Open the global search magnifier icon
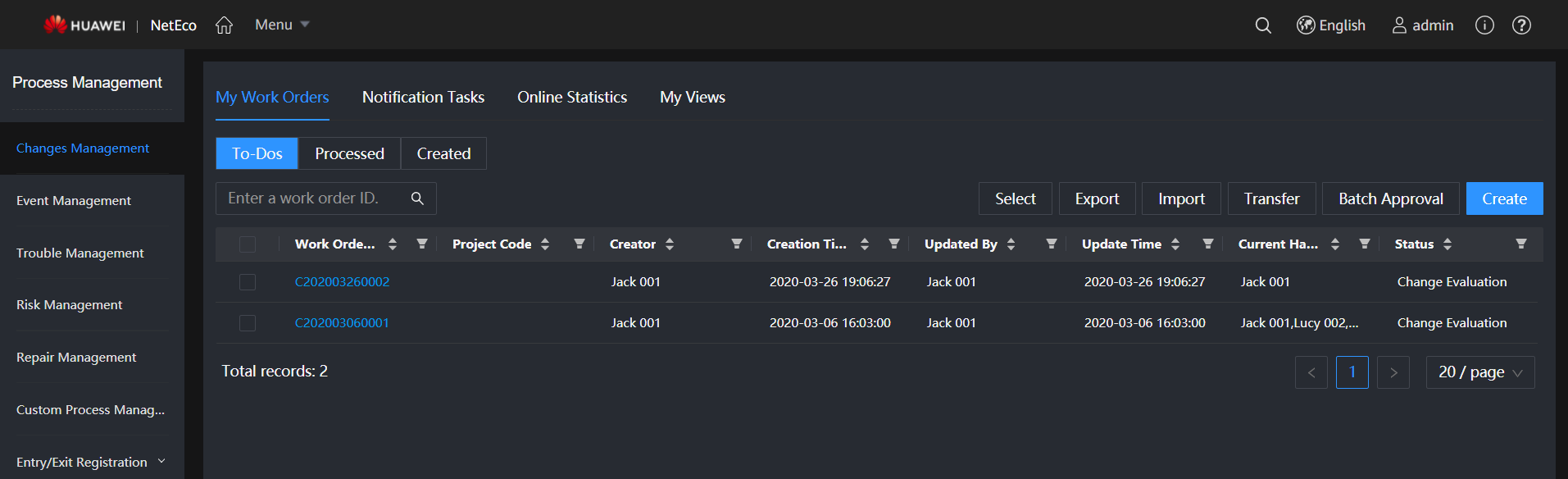 tap(1263, 25)
